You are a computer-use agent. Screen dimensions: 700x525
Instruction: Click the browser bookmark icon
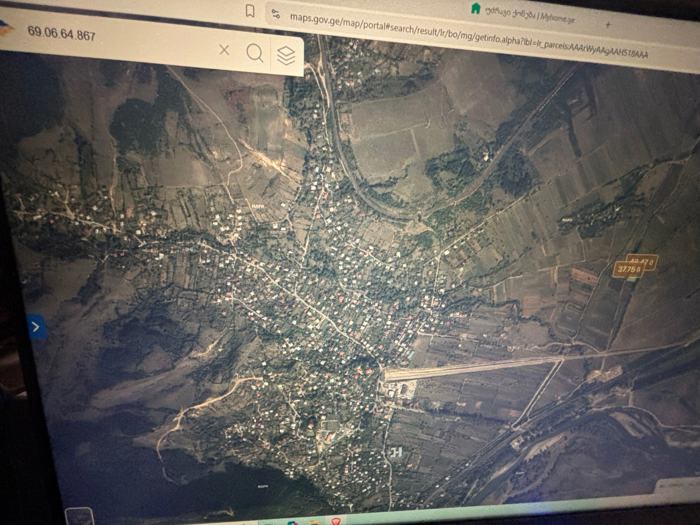click(x=249, y=11)
